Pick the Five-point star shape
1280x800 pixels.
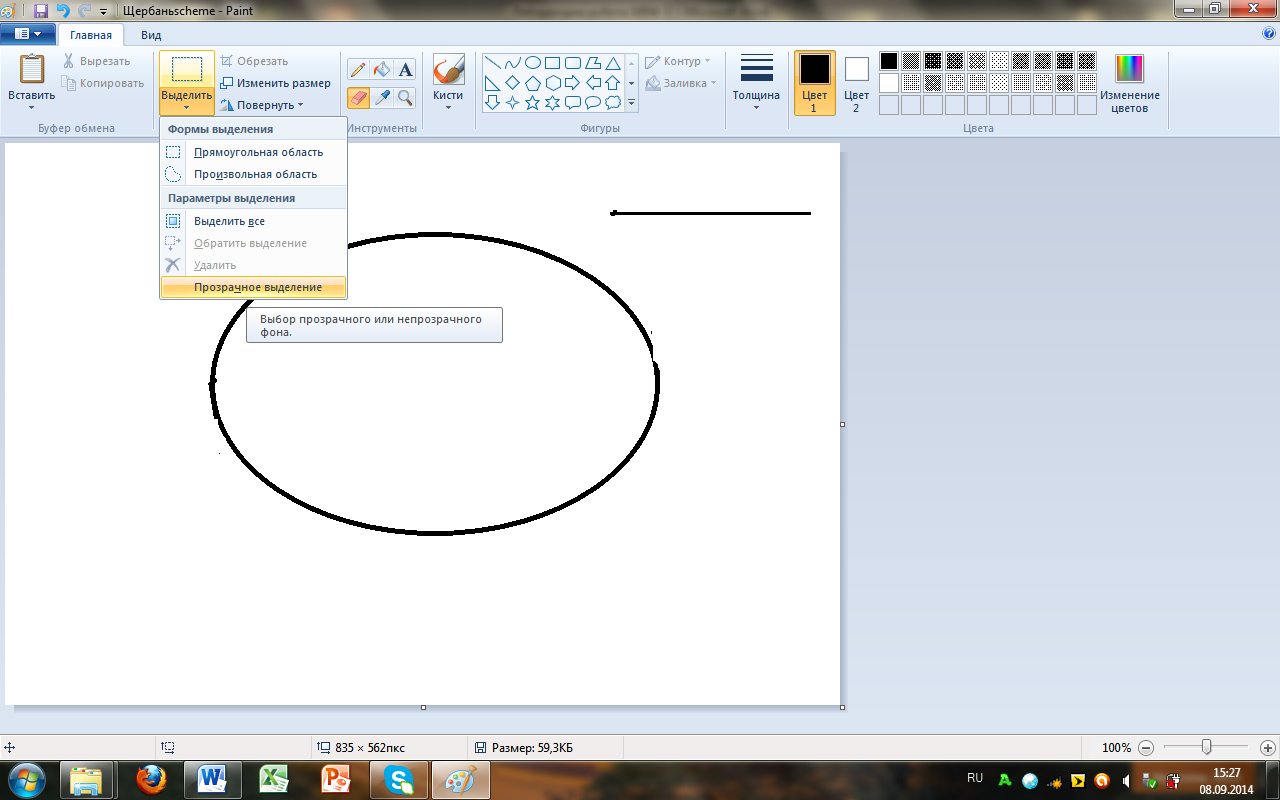click(533, 103)
